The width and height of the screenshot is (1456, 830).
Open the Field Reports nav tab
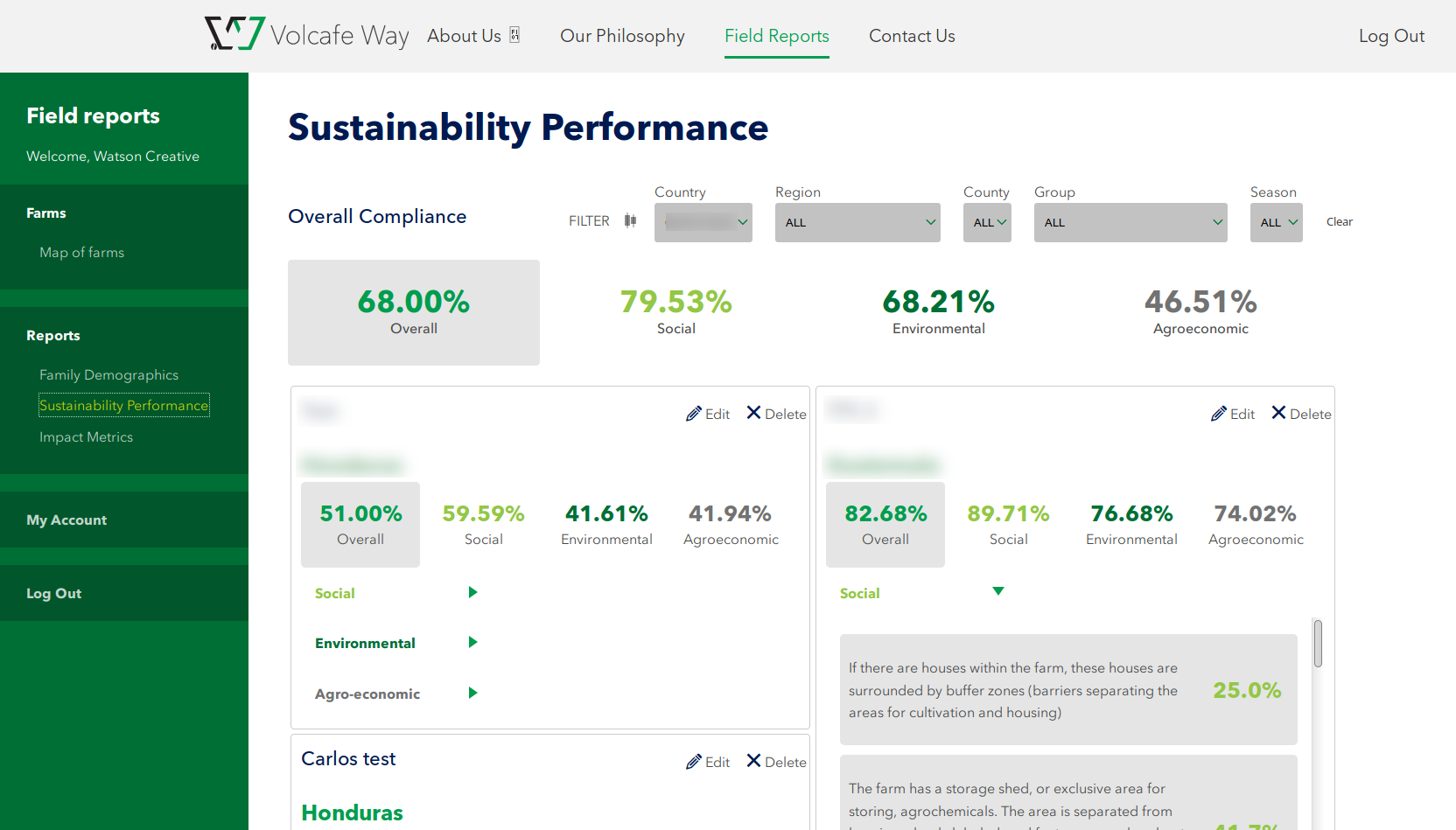[x=776, y=36]
